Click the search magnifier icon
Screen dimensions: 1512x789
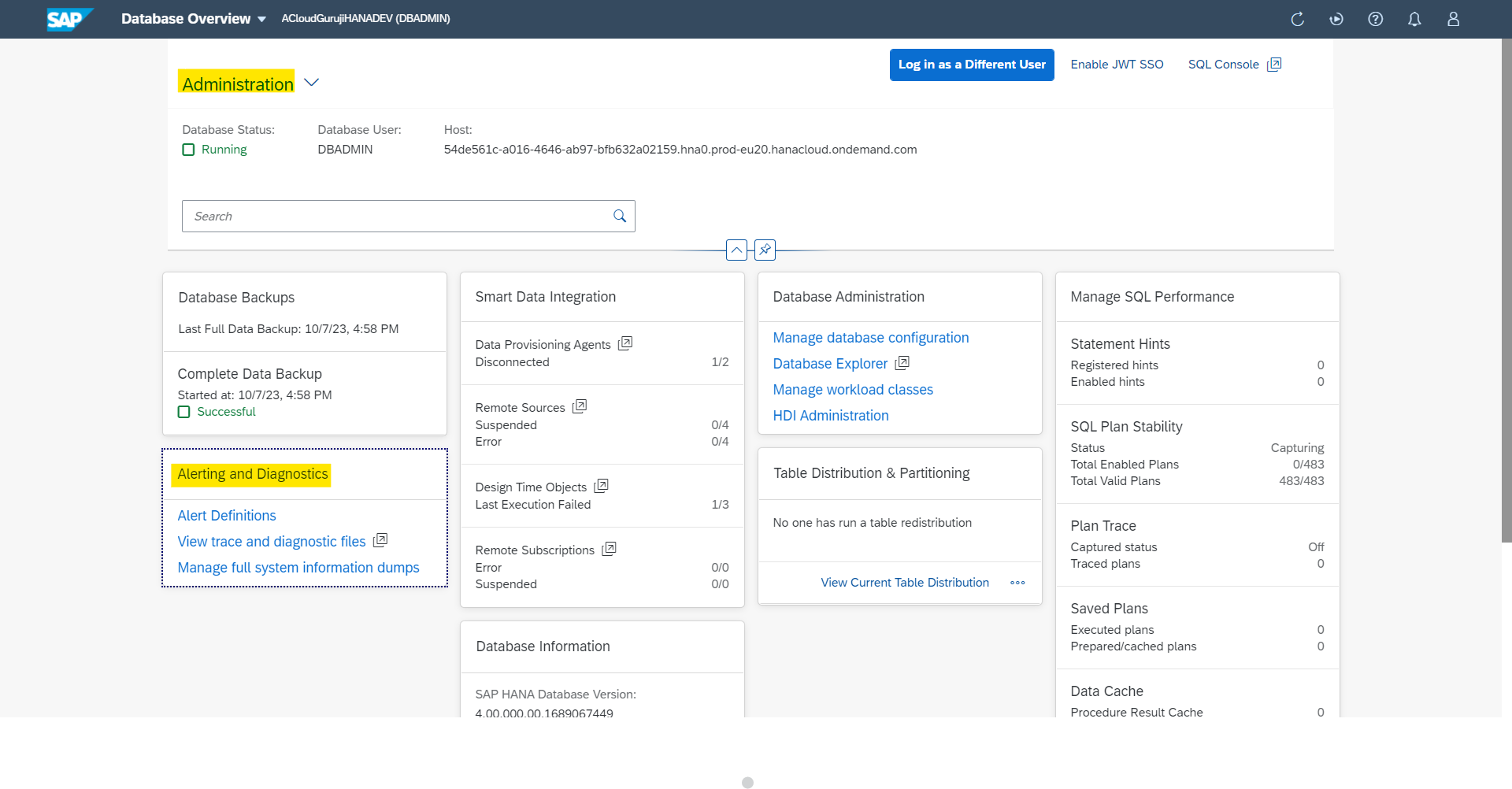(x=620, y=217)
